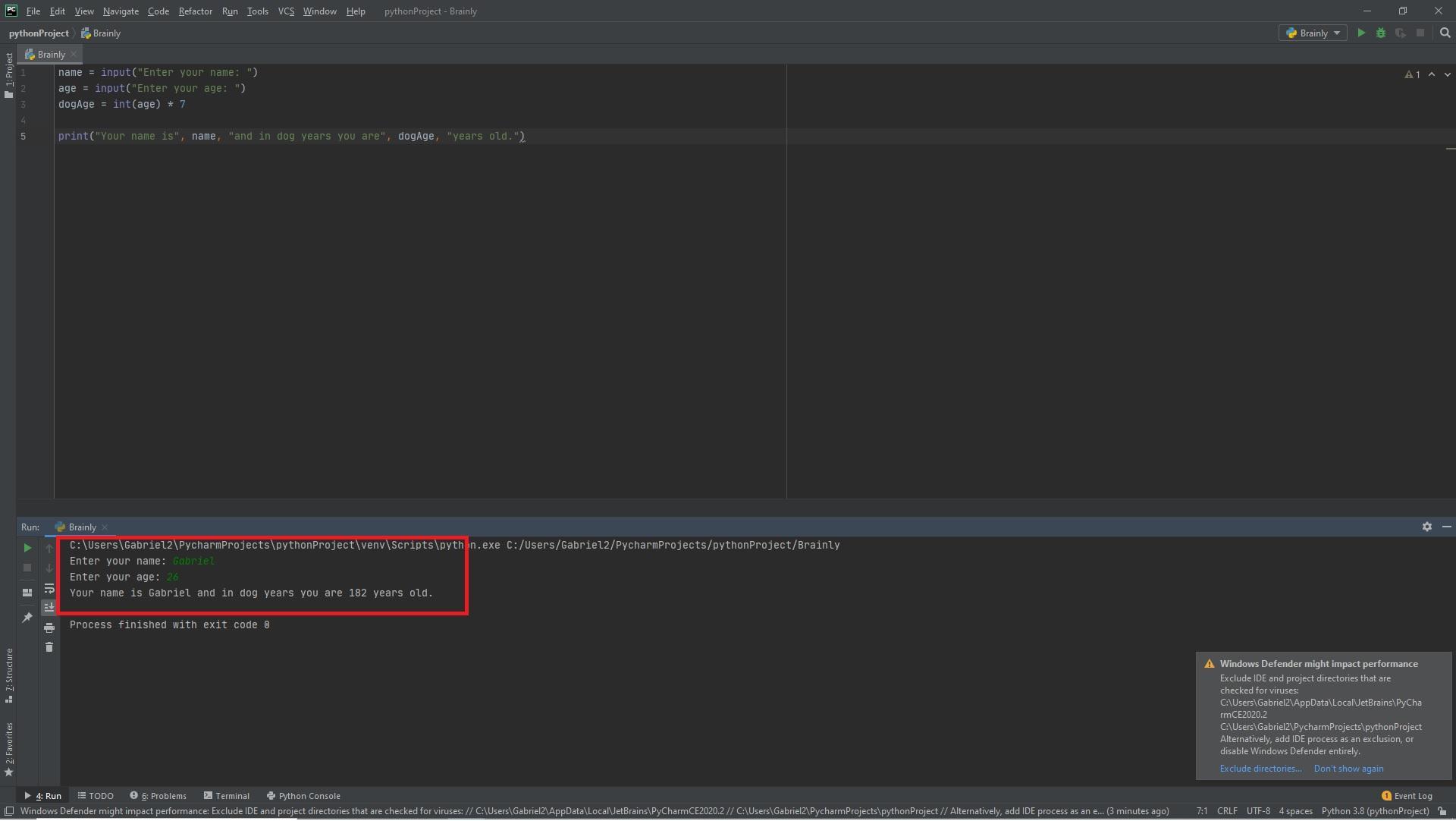
Task: Rerun Brainly from Run panel play icon
Action: [x=27, y=549]
